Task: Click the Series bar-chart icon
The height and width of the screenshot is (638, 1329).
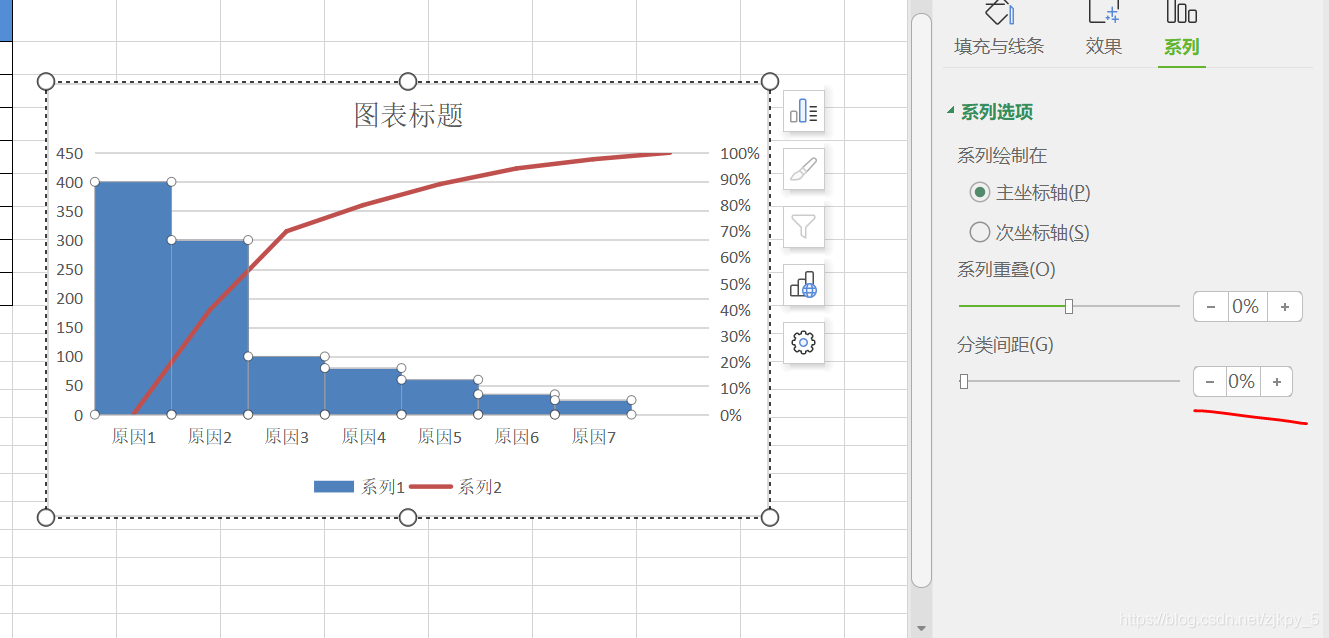Action: [1181, 11]
